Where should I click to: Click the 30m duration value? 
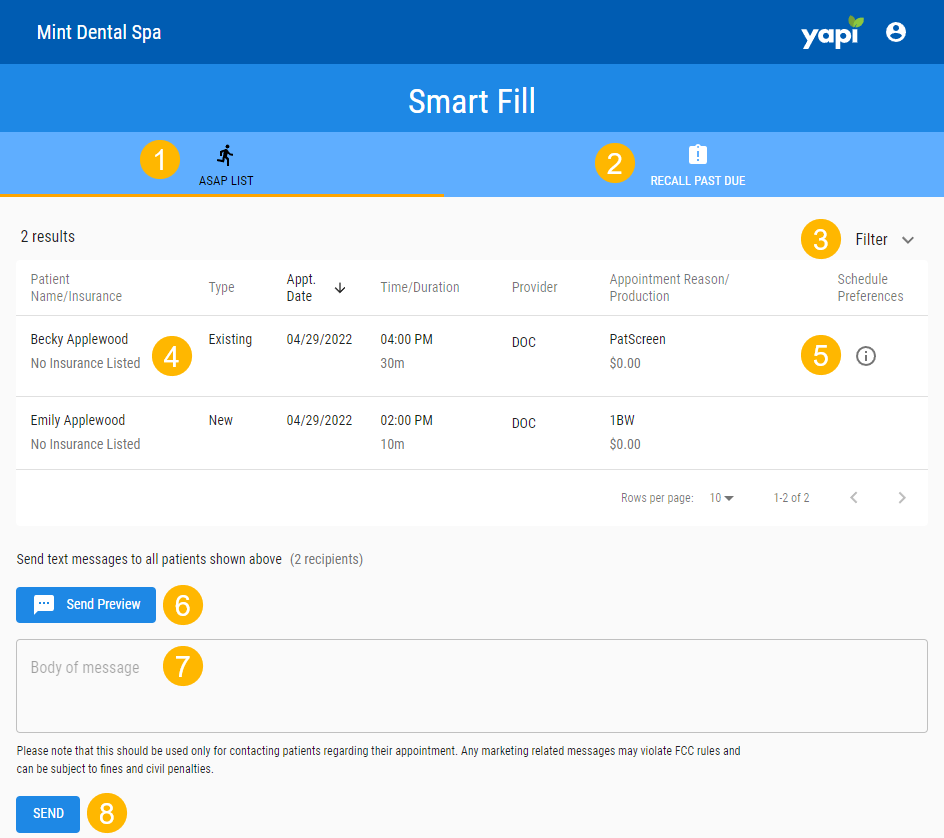click(x=392, y=363)
